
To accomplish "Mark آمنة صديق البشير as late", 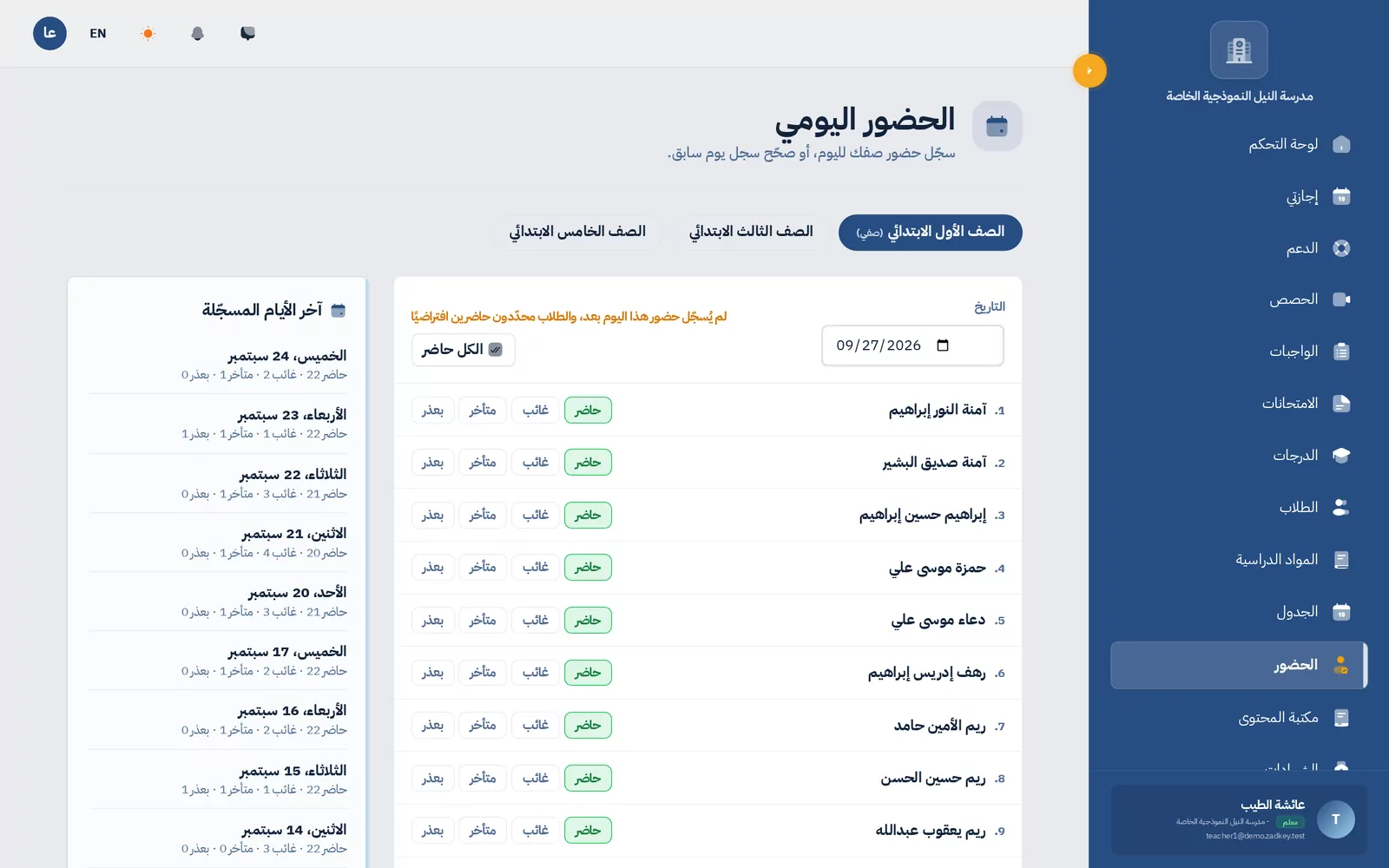I will [x=483, y=463].
